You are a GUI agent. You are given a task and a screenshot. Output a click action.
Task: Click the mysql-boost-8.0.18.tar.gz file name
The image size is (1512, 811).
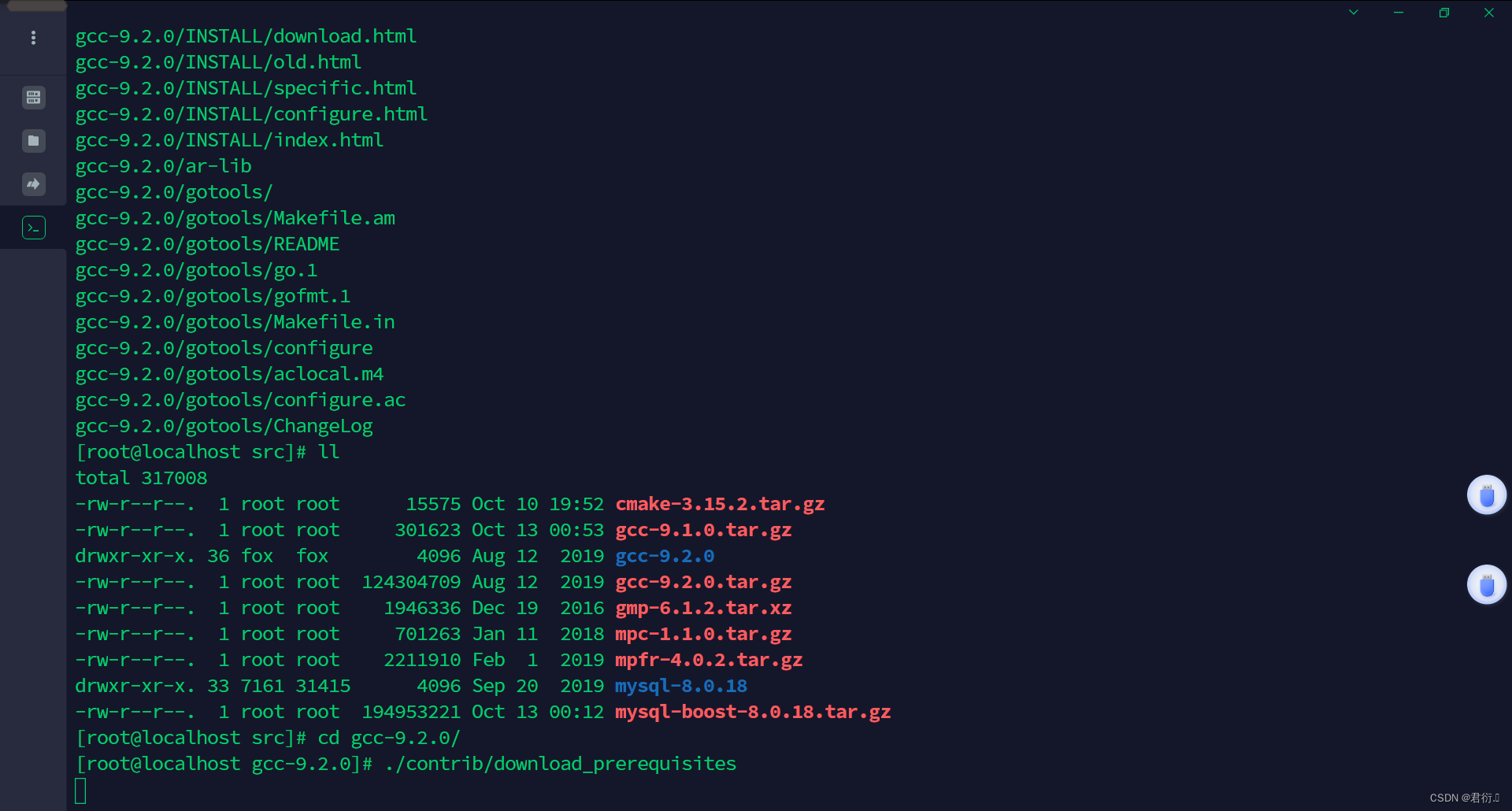[753, 713]
